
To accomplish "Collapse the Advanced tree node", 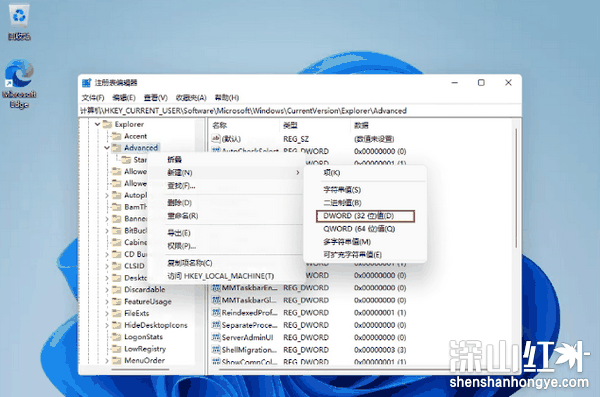I will [x=107, y=148].
